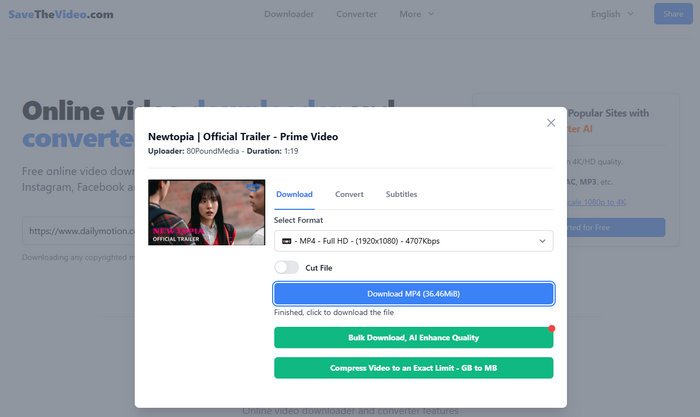The height and width of the screenshot is (417, 700).
Task: Expand the More menu
Action: pyautogui.click(x=416, y=14)
